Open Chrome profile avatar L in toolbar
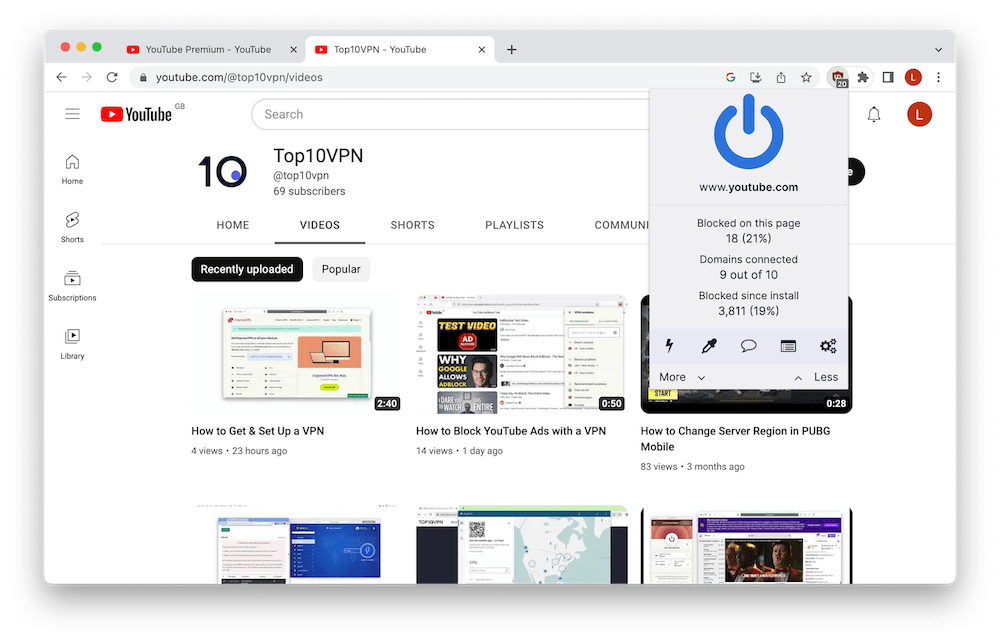The image size is (1000, 642). tap(913, 77)
